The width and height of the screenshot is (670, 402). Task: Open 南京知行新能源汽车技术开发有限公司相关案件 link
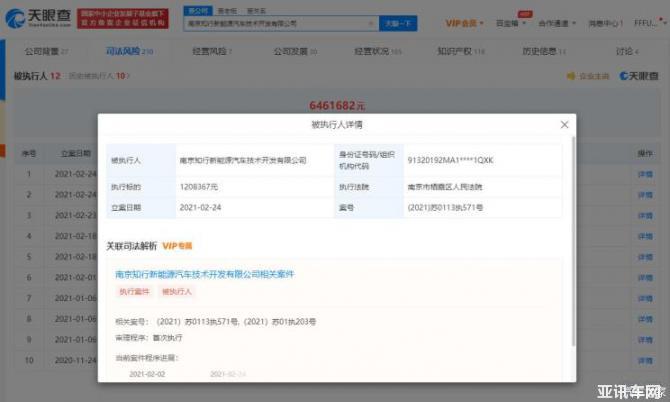206,273
